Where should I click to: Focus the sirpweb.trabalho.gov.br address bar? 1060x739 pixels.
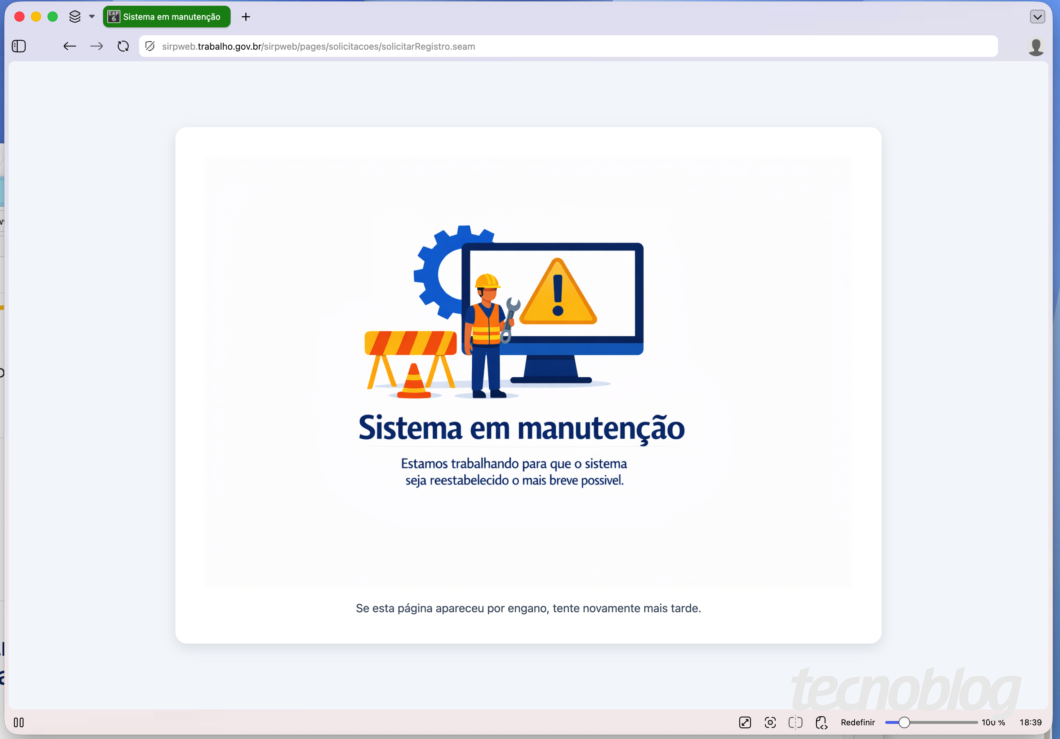(568, 46)
